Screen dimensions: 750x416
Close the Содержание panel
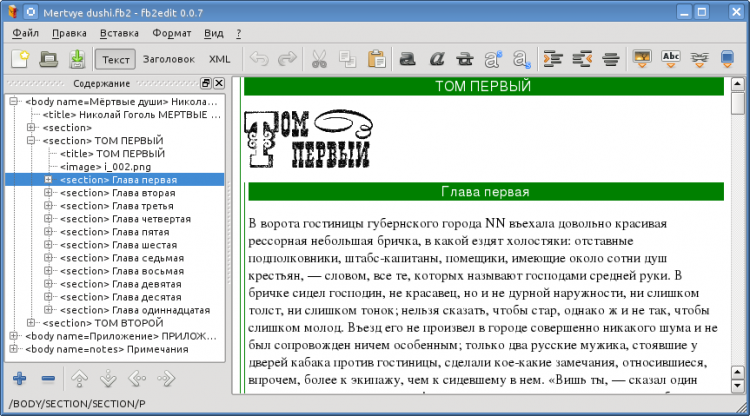click(219, 83)
